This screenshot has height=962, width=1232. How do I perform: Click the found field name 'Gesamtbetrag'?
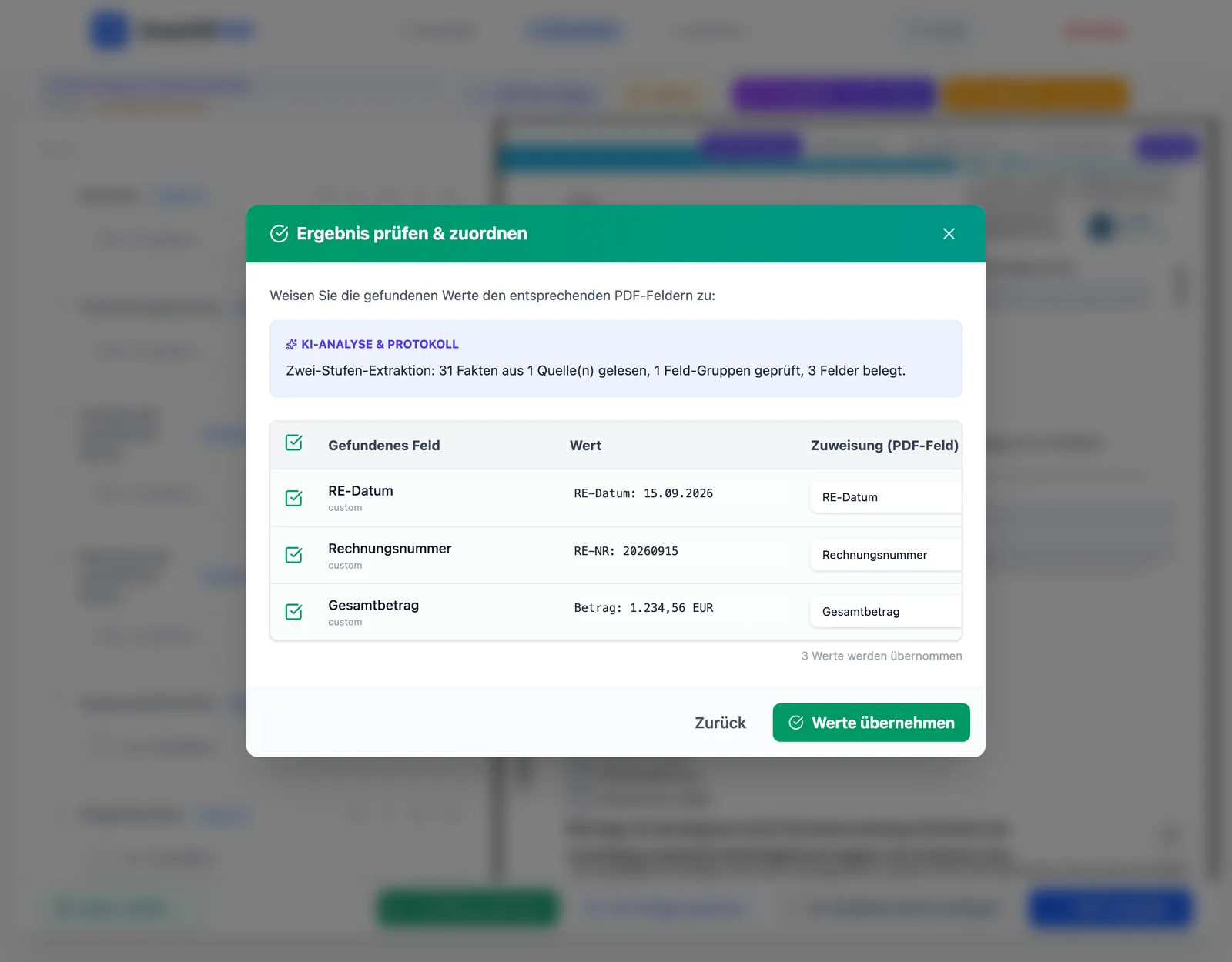373,606
